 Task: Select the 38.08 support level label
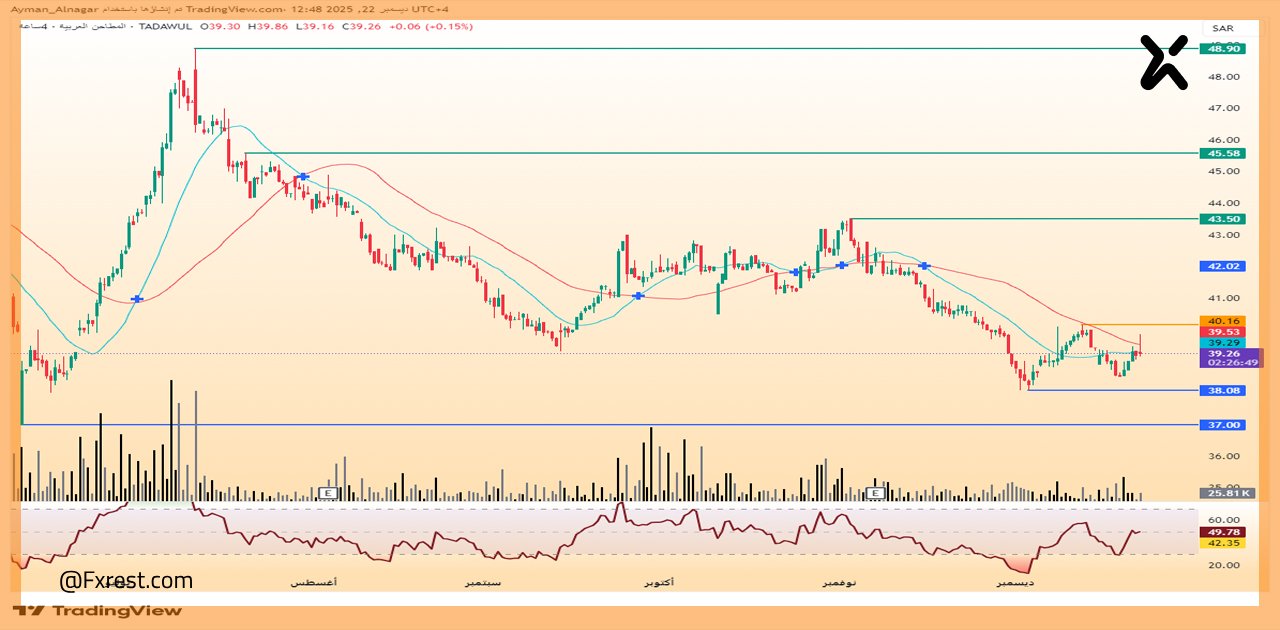1224,391
